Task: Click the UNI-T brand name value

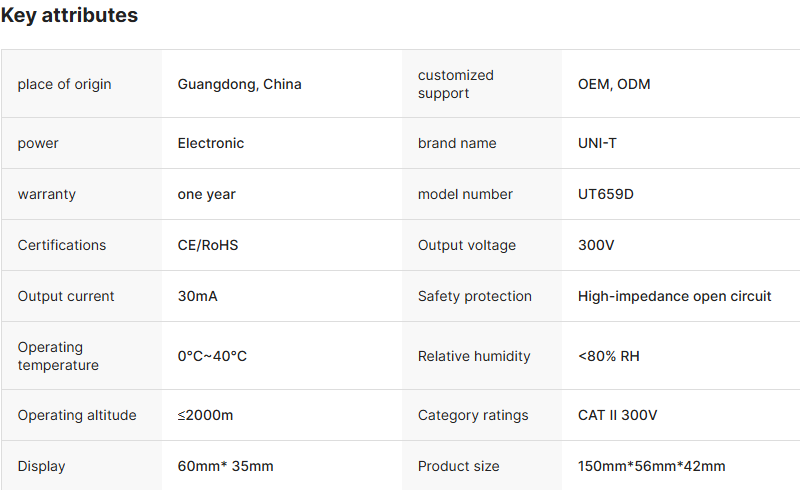Action: point(597,143)
